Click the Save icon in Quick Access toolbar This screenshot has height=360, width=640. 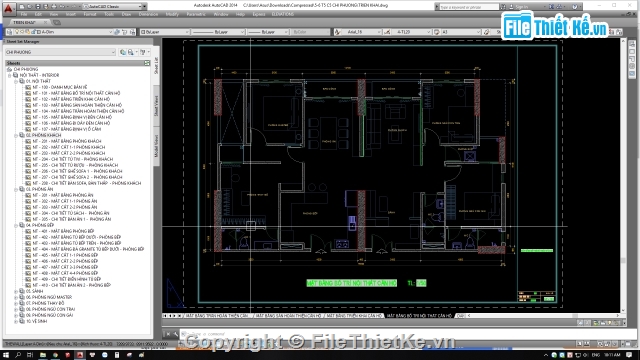coord(38,7)
